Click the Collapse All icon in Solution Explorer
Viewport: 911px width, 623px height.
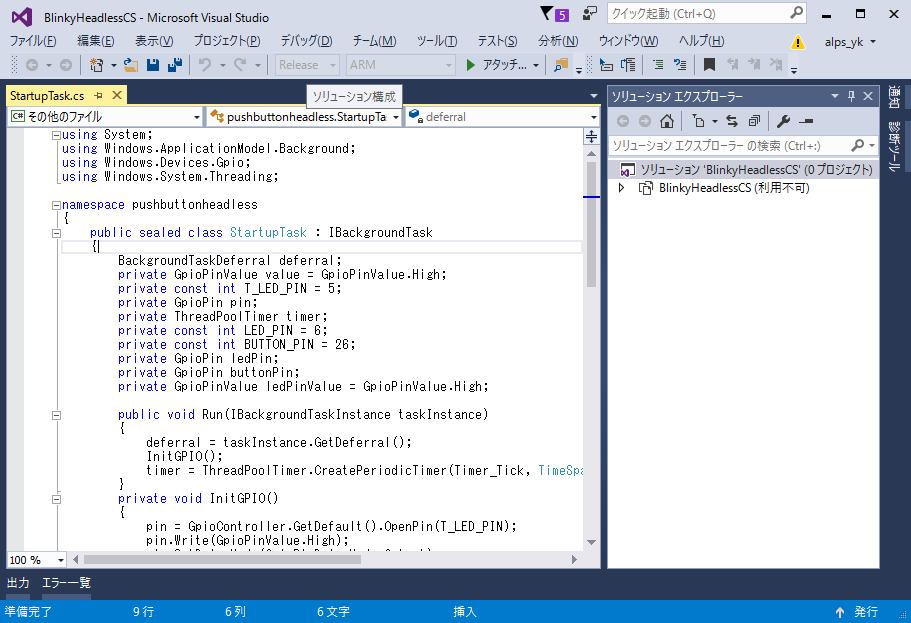[x=754, y=121]
